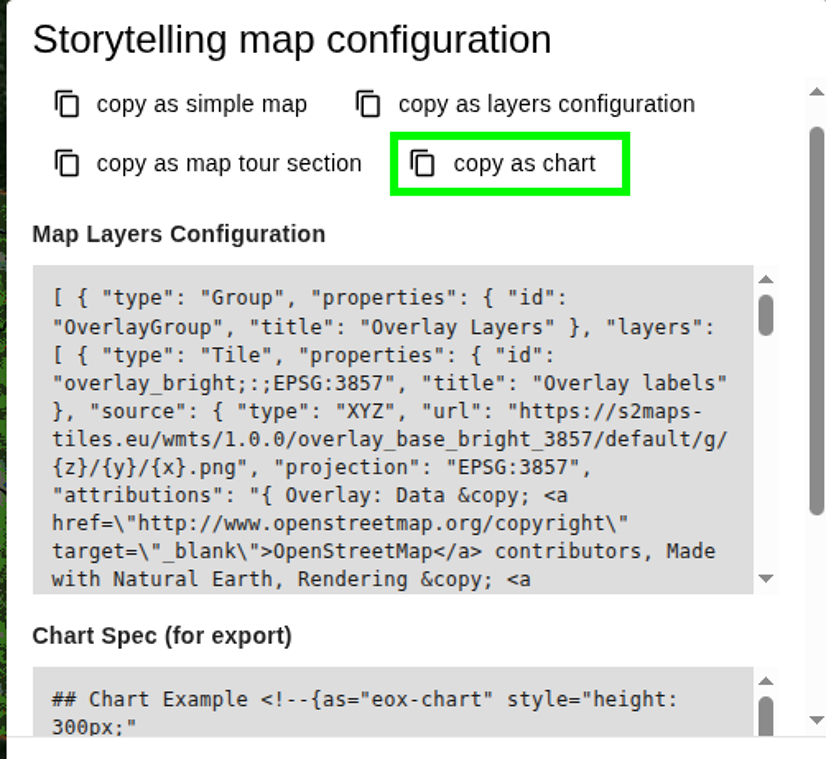This screenshot has width=826, height=759.
Task: Choose the "copy as chart" label
Action: click(524, 163)
